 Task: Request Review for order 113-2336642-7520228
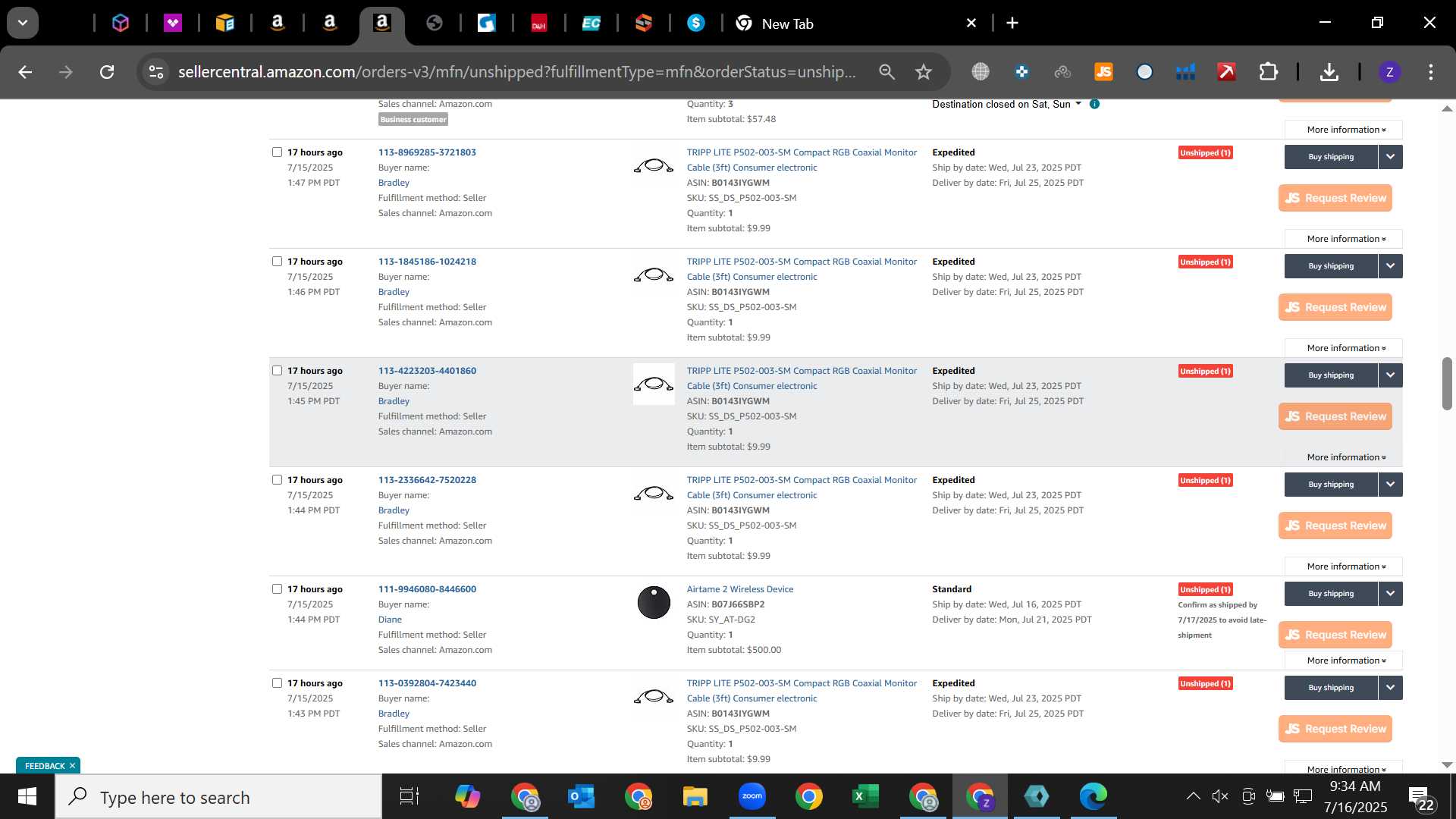1335,526
